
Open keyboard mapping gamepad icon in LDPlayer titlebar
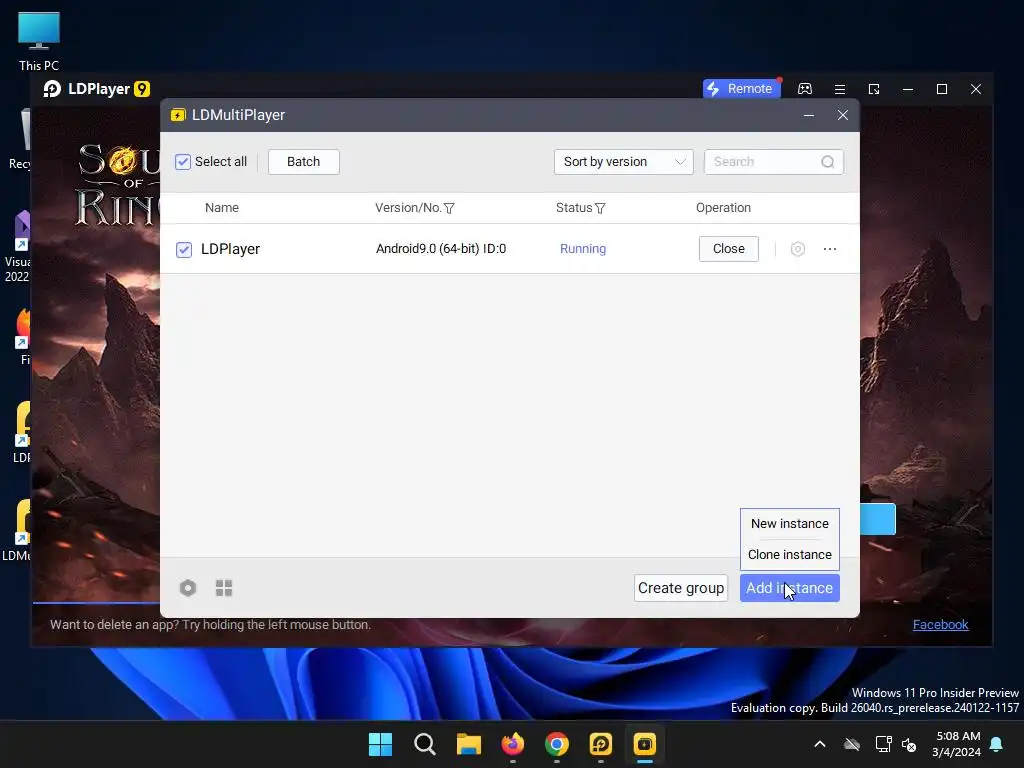point(805,89)
